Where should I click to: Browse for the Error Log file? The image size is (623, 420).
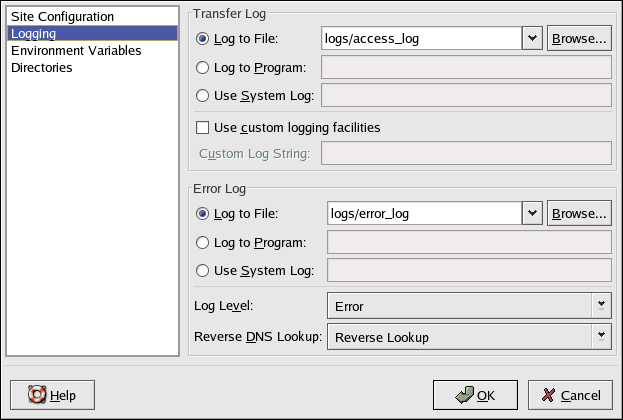pyautogui.click(x=579, y=213)
